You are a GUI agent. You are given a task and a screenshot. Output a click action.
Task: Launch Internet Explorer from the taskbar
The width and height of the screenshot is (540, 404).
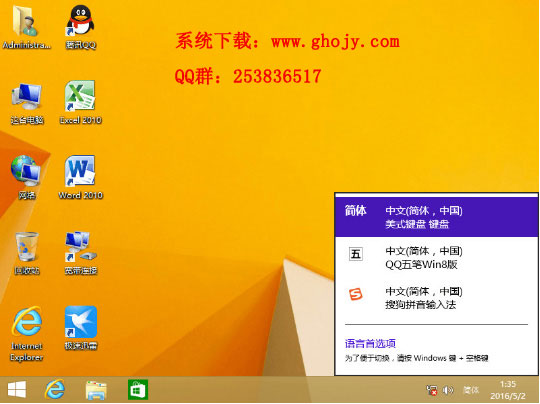55,390
